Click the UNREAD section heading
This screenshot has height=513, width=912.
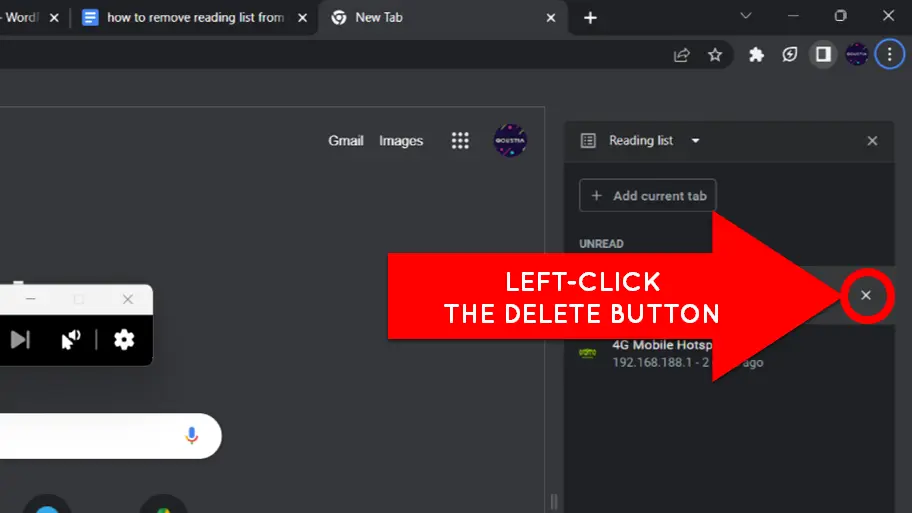[601, 244]
